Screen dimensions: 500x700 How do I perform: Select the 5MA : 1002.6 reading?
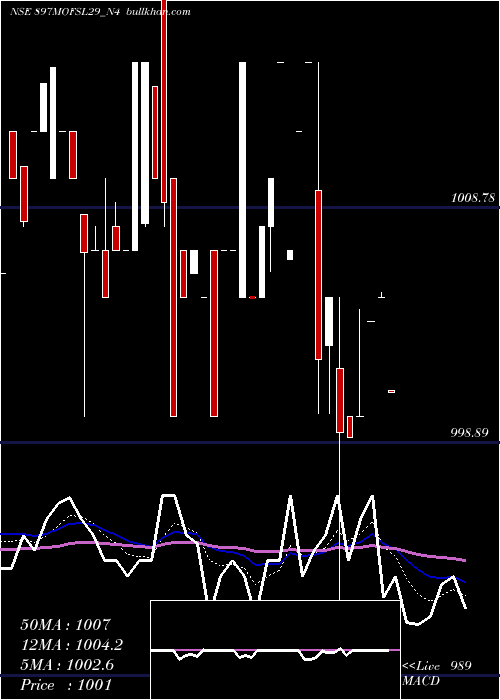67,665
